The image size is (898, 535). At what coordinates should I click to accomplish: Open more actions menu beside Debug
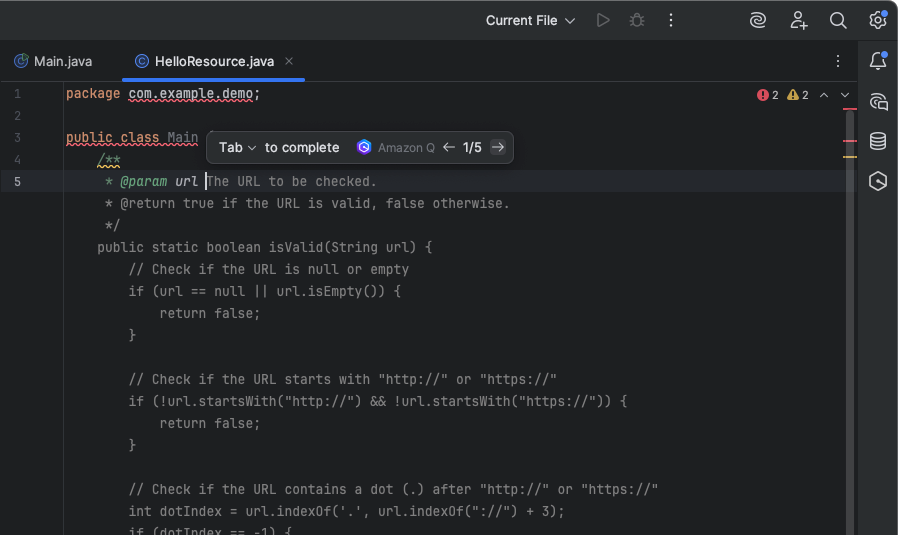click(x=671, y=20)
